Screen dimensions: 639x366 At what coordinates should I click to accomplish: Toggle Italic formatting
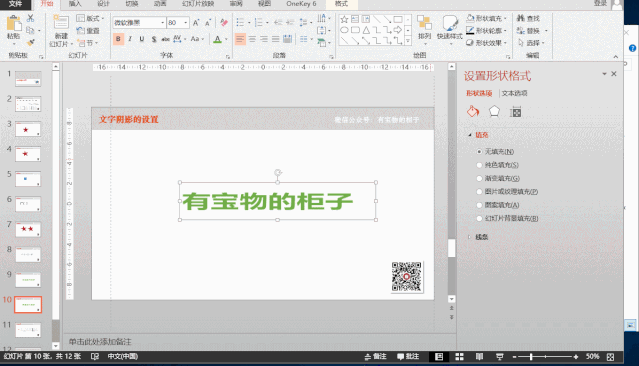click(130, 39)
